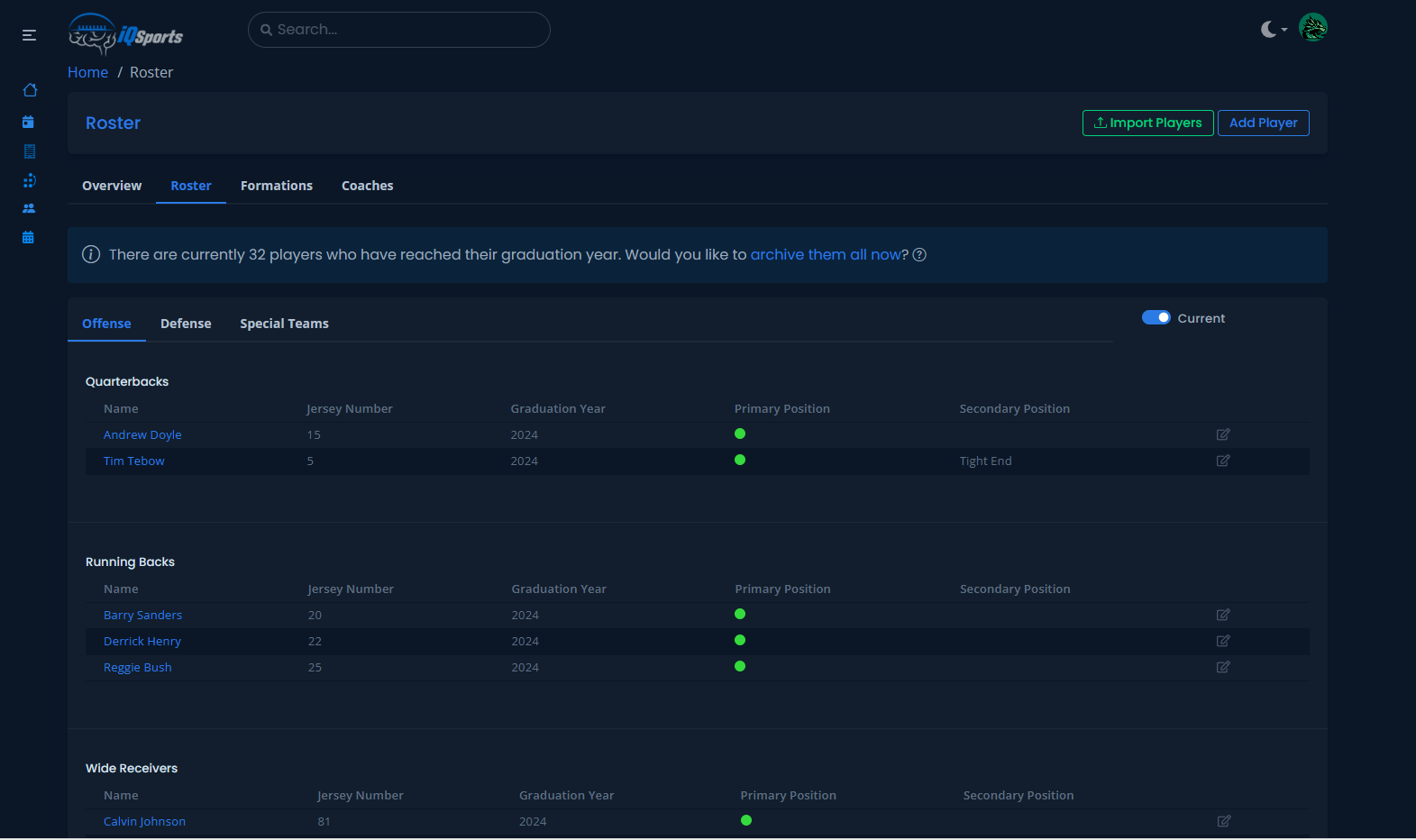Screen dimensions: 1416x840
Task: Open the schedule grid sidebar icon
Action: coord(28,238)
